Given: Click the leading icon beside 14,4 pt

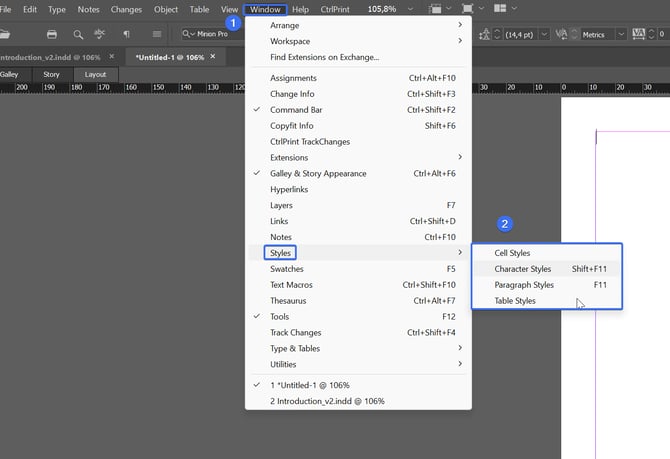Looking at the screenshot, I should coord(485,34).
